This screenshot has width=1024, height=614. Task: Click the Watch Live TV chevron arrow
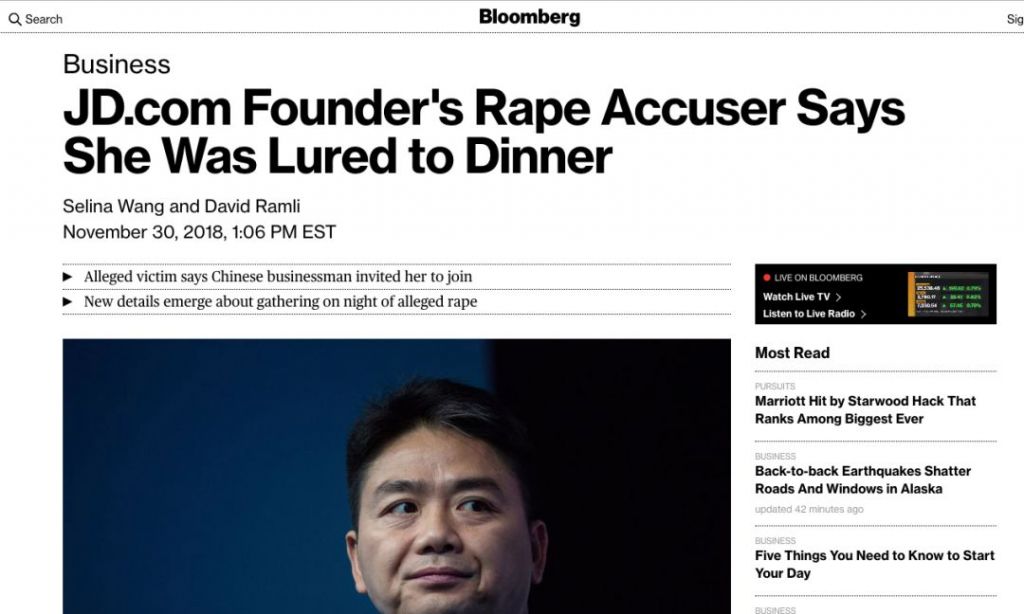click(838, 297)
